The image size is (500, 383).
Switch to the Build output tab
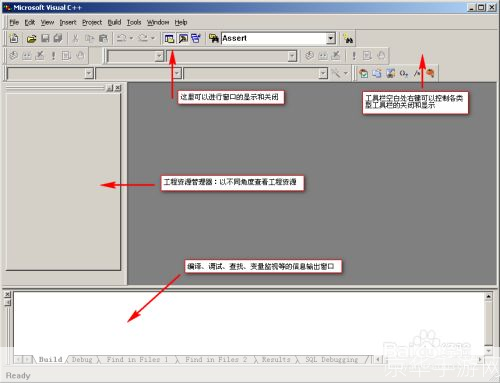(50, 359)
